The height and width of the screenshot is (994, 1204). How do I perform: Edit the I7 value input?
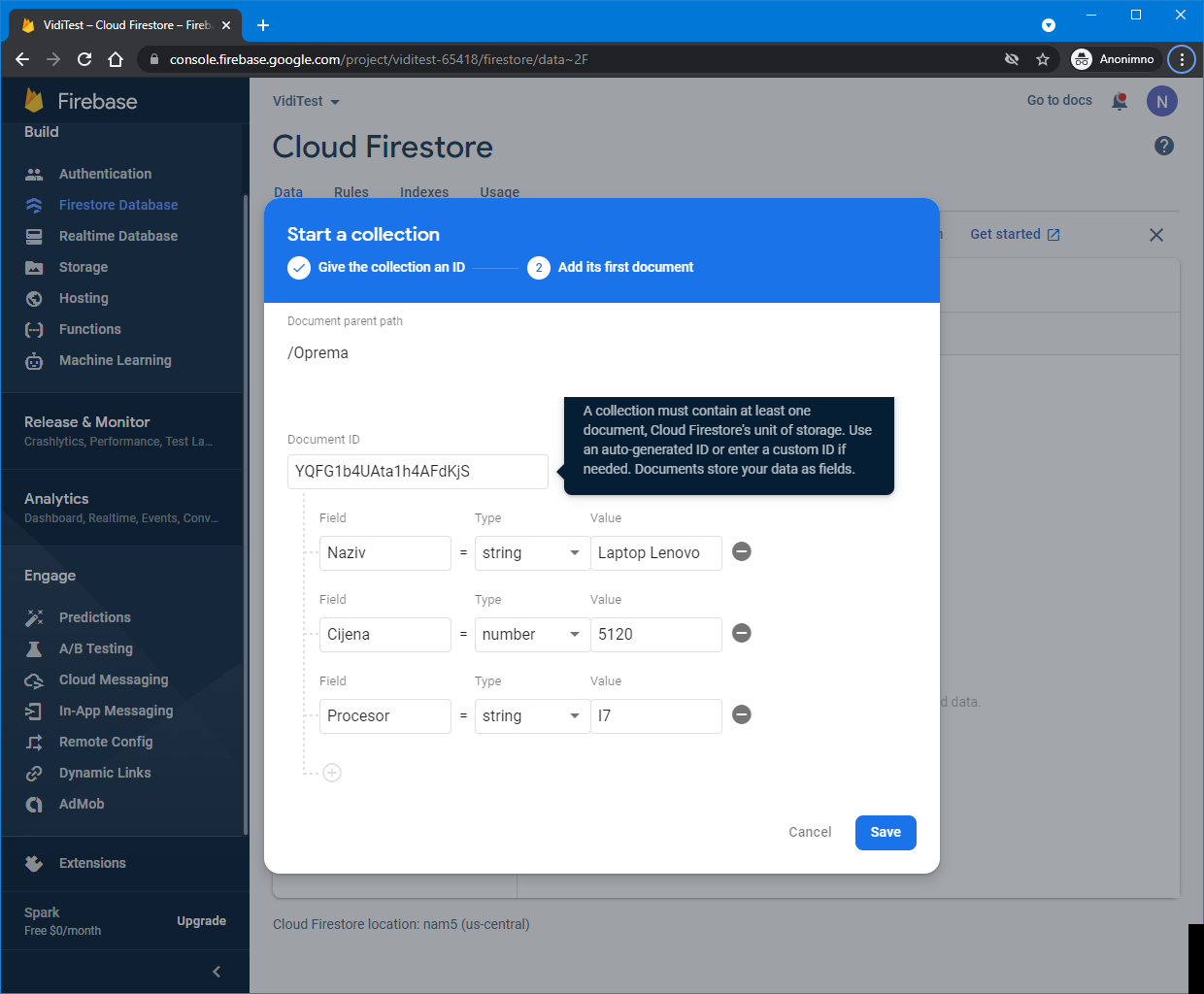656,716
